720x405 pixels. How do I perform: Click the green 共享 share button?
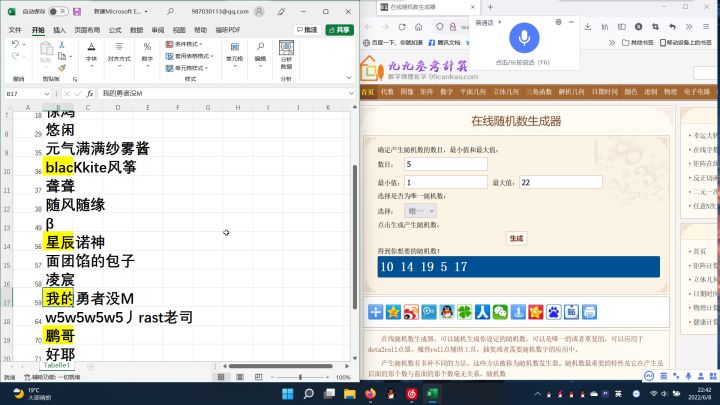pyautogui.click(x=340, y=30)
